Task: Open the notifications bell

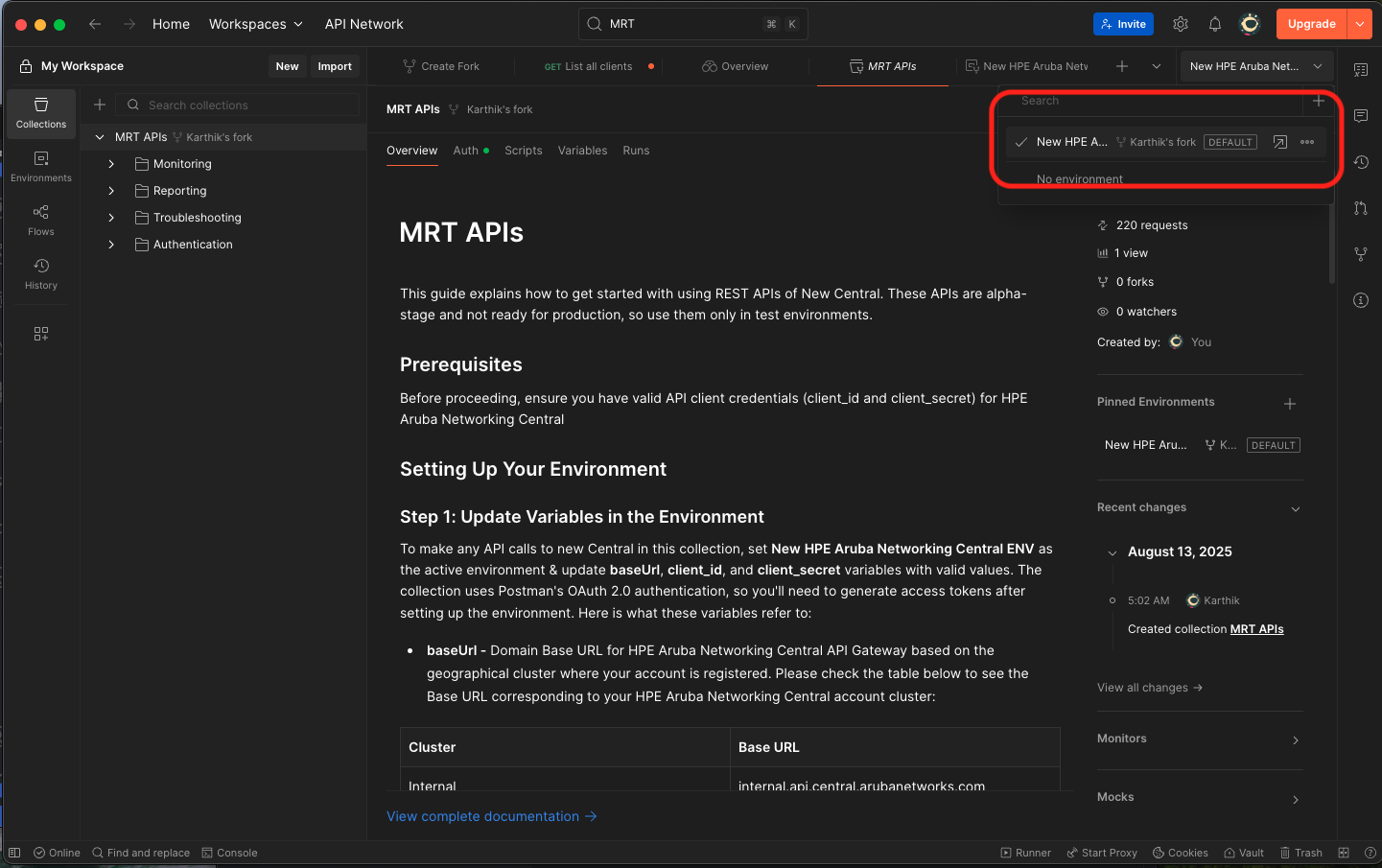Action: point(1215,24)
